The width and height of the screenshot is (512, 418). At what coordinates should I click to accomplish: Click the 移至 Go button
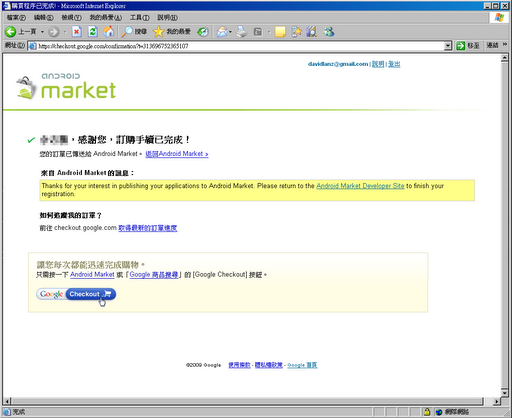(468, 46)
